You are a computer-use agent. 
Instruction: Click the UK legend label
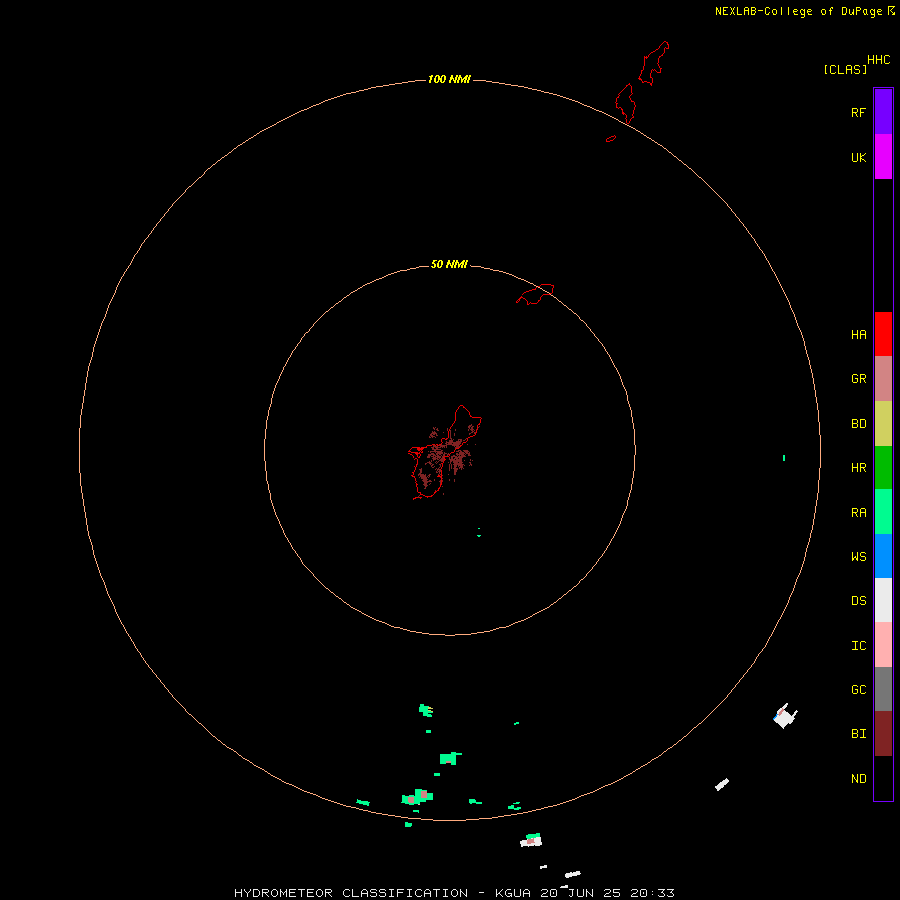coord(858,157)
